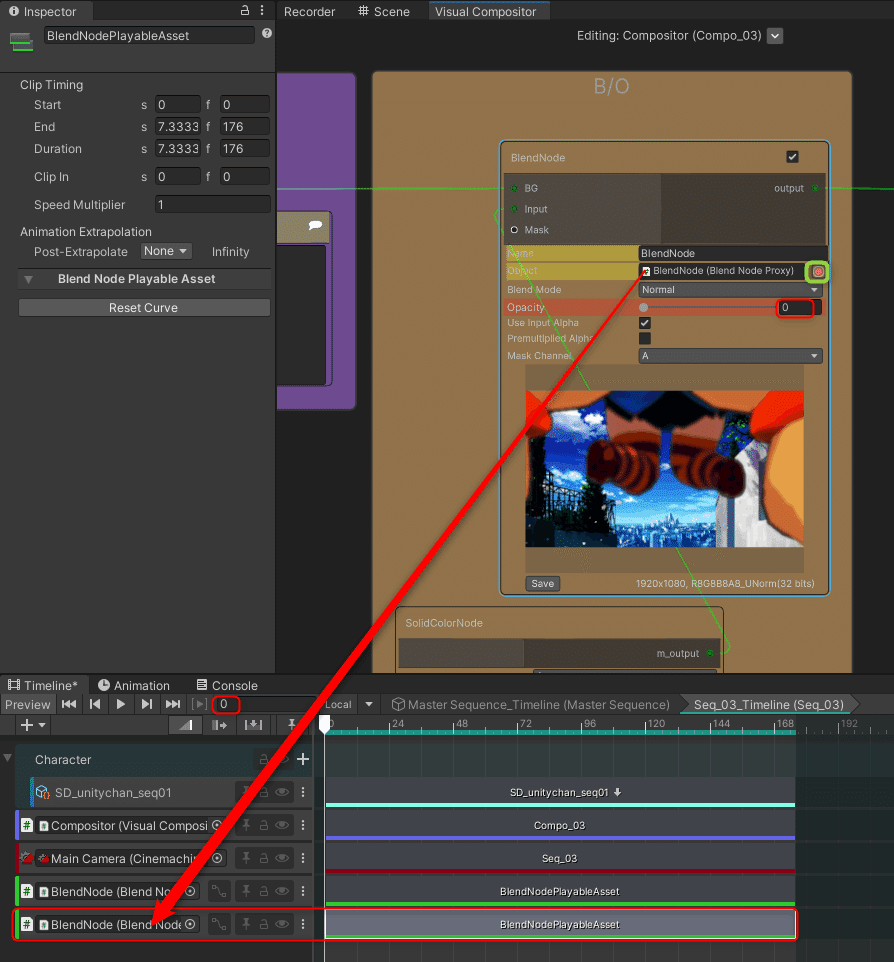Click the BlendNode output preview thumbnail
Viewport: 894px width, 962px height.
[665, 469]
